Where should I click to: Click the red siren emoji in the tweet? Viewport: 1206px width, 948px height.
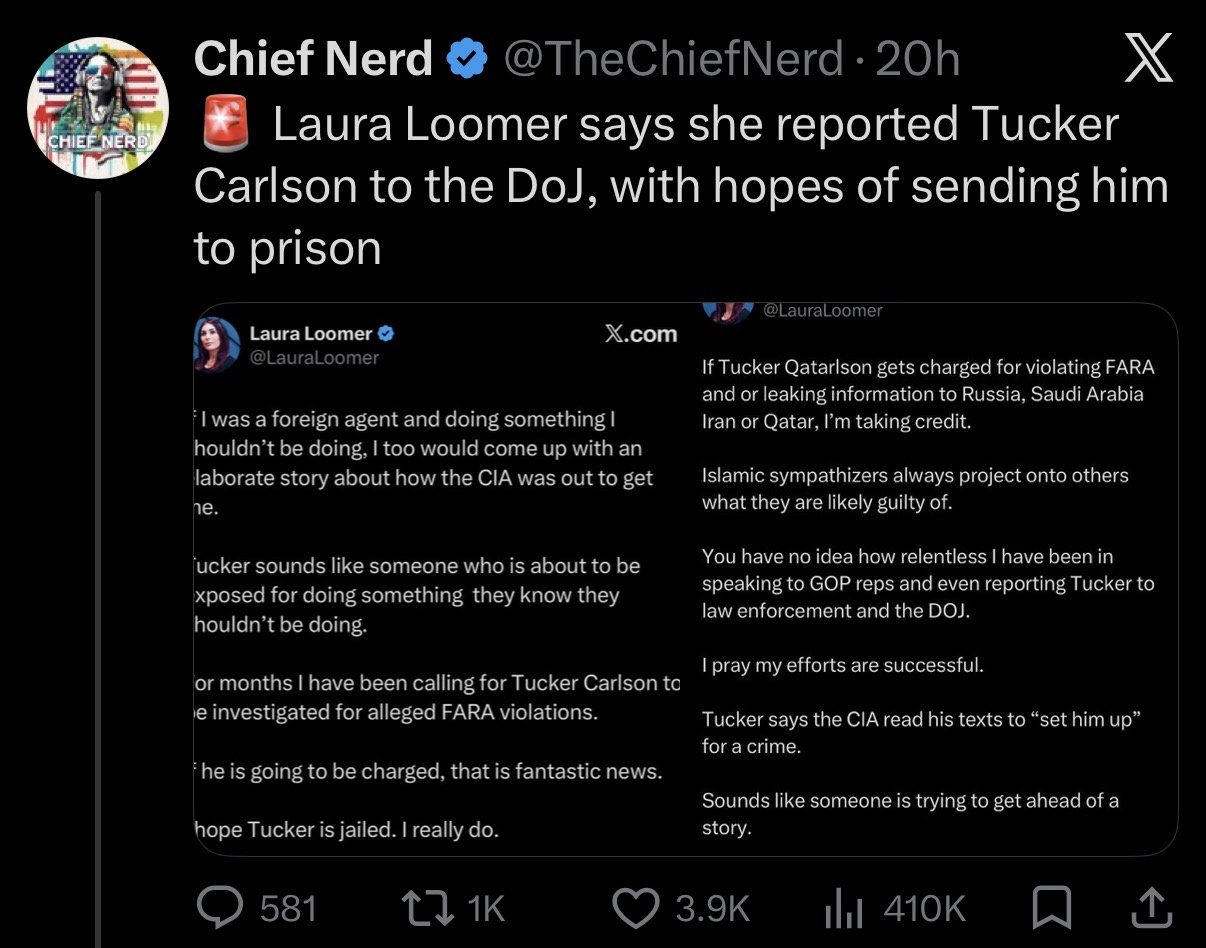click(x=223, y=128)
